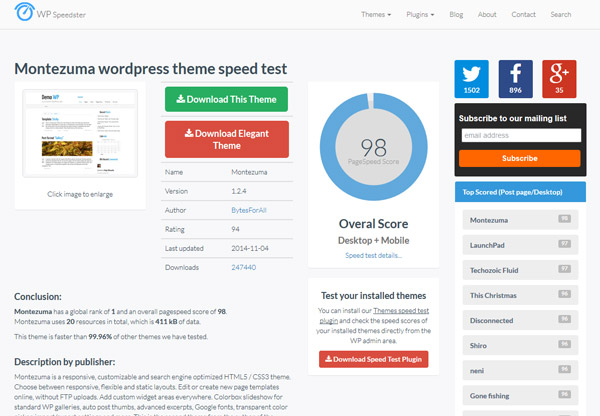This screenshot has width=600, height=416.
Task: Select the last updated date 2014-11-04
Action: (250, 248)
